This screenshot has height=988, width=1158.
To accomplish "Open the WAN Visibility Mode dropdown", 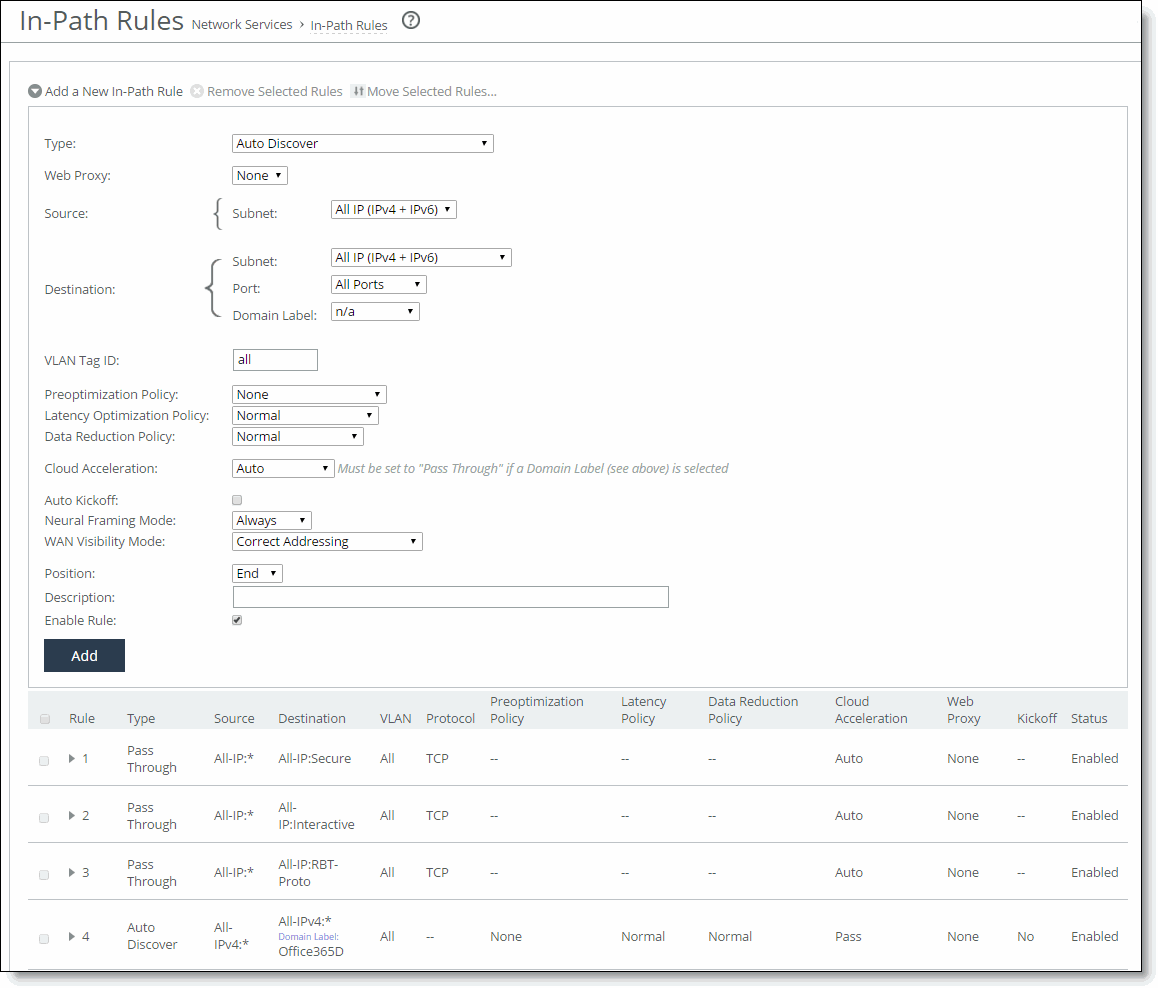I will [327, 541].
